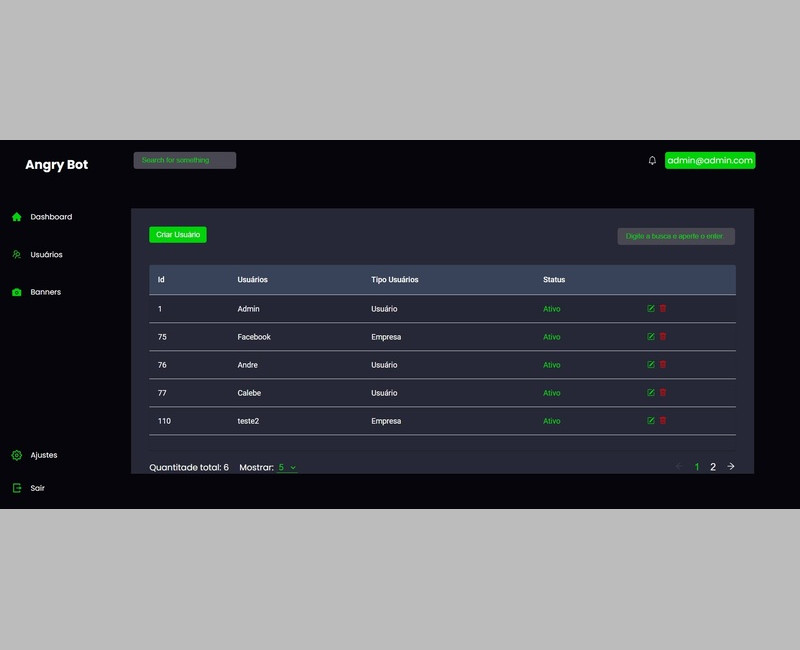
Task: Click the table search input field
Action: [676, 237]
